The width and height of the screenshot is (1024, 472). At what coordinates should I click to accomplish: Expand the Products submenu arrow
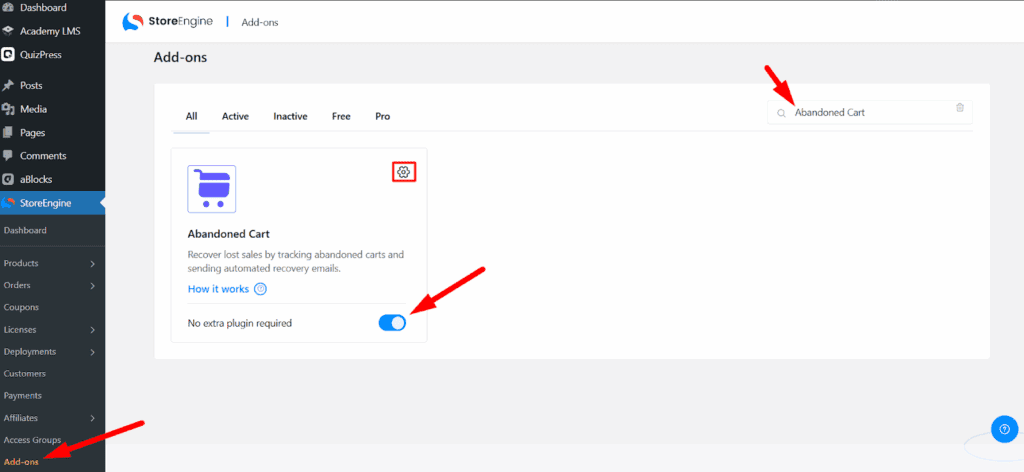(93, 264)
